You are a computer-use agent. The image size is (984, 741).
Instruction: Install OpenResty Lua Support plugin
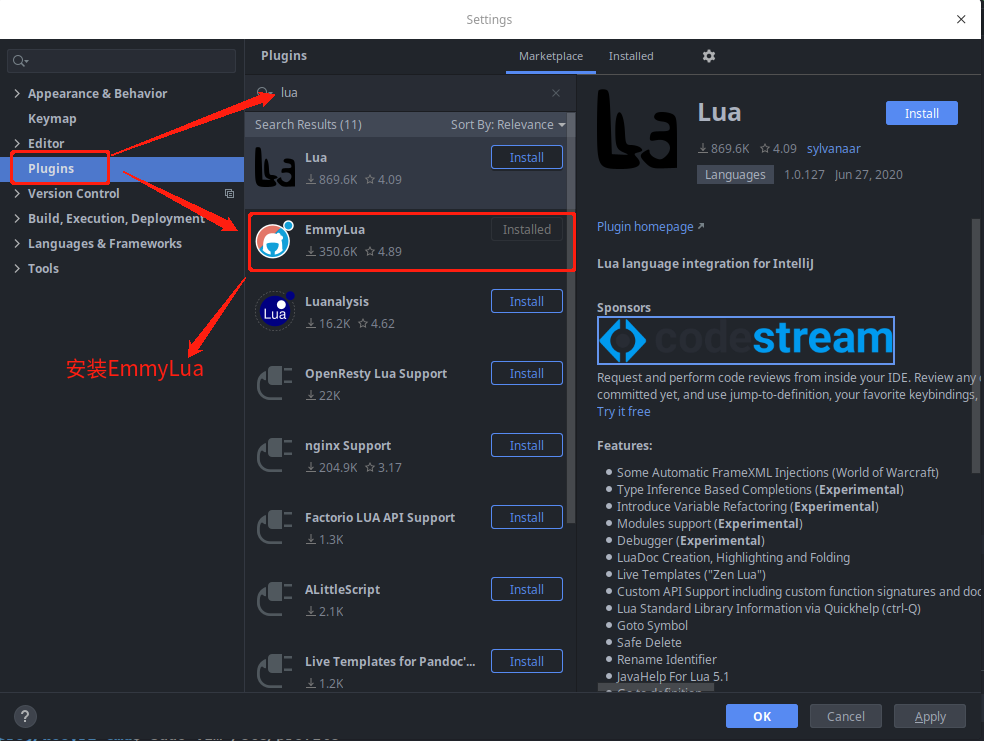click(527, 374)
